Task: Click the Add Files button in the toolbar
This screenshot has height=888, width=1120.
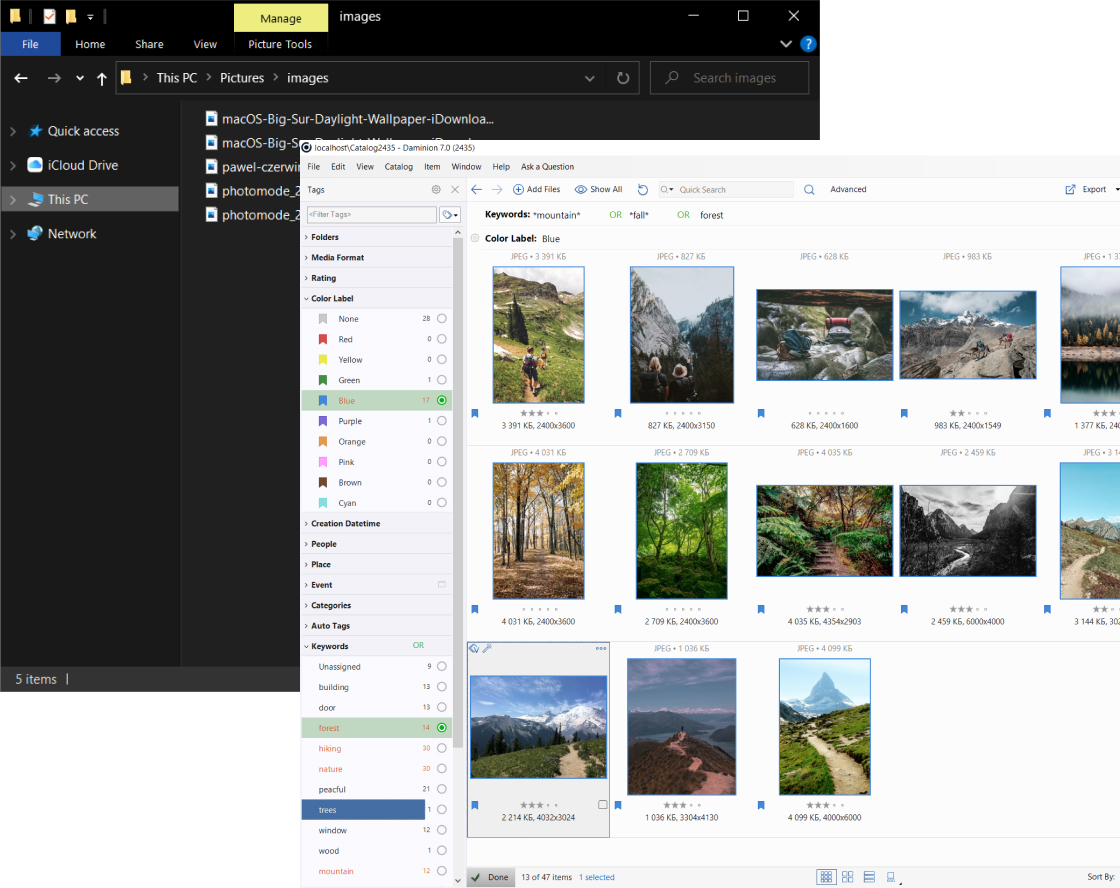Action: tap(536, 189)
